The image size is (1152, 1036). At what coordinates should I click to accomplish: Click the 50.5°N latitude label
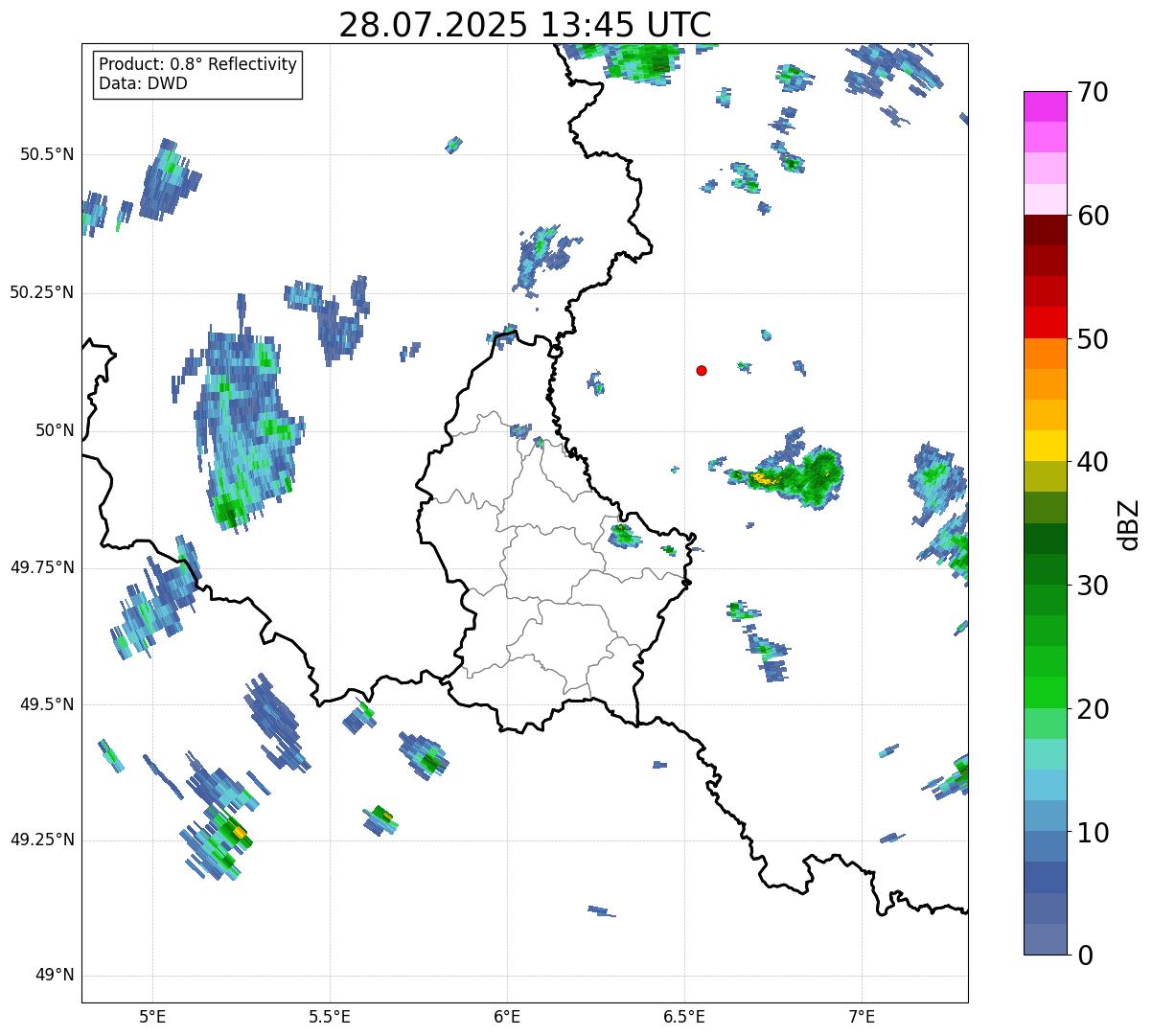click(x=47, y=154)
